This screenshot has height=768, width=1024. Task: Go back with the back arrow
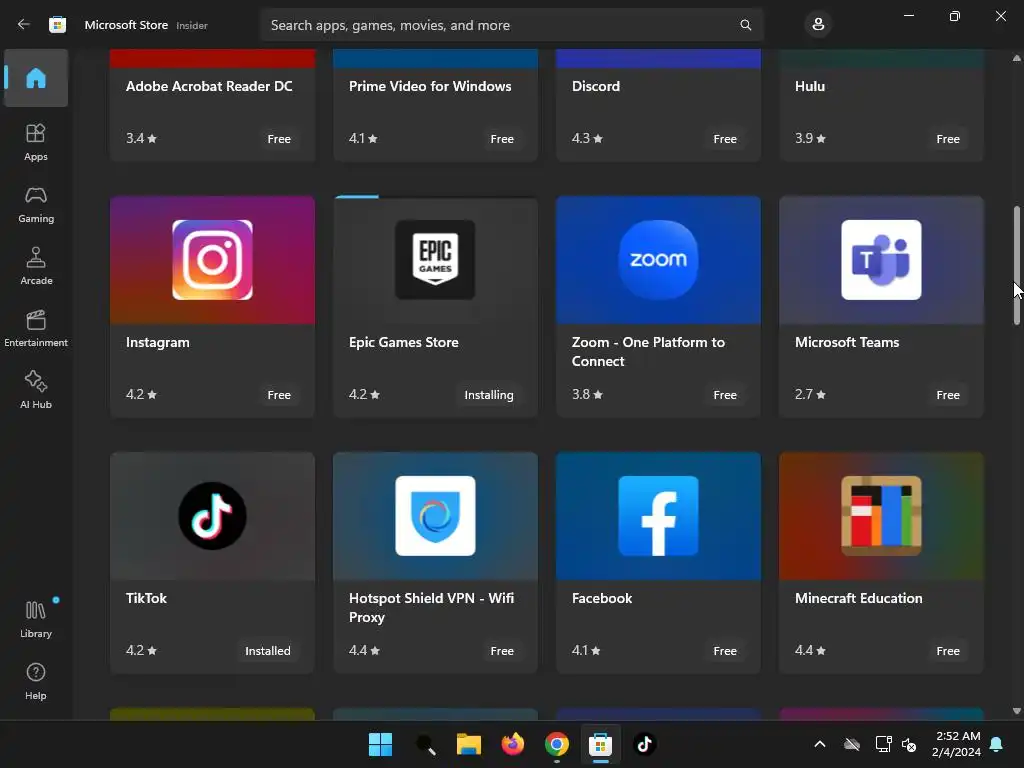(x=24, y=25)
